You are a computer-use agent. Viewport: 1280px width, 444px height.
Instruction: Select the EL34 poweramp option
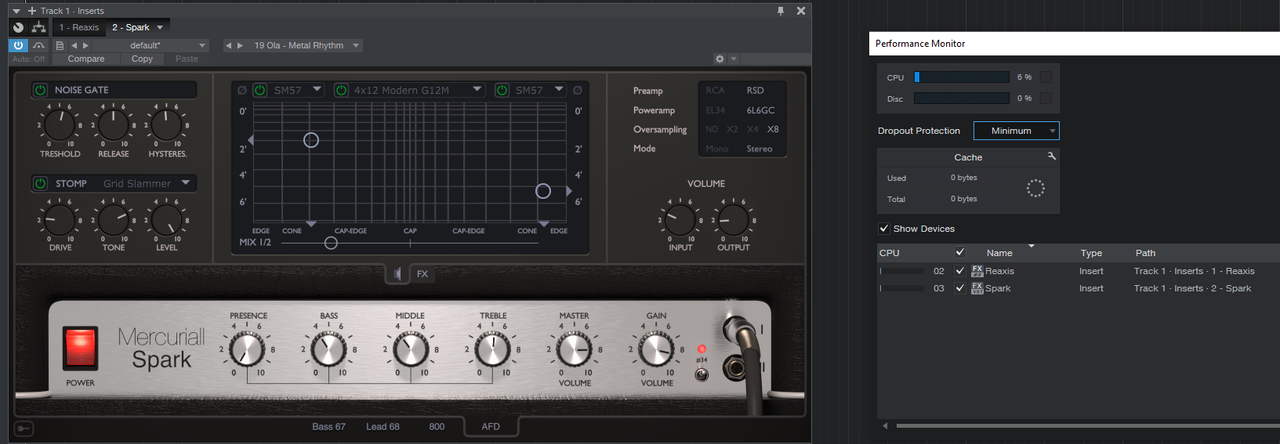pyautogui.click(x=715, y=109)
